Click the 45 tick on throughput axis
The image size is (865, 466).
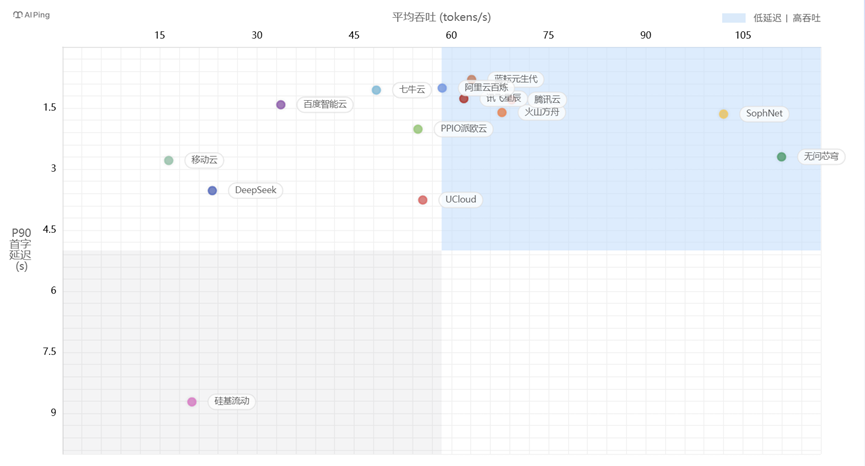354,35
